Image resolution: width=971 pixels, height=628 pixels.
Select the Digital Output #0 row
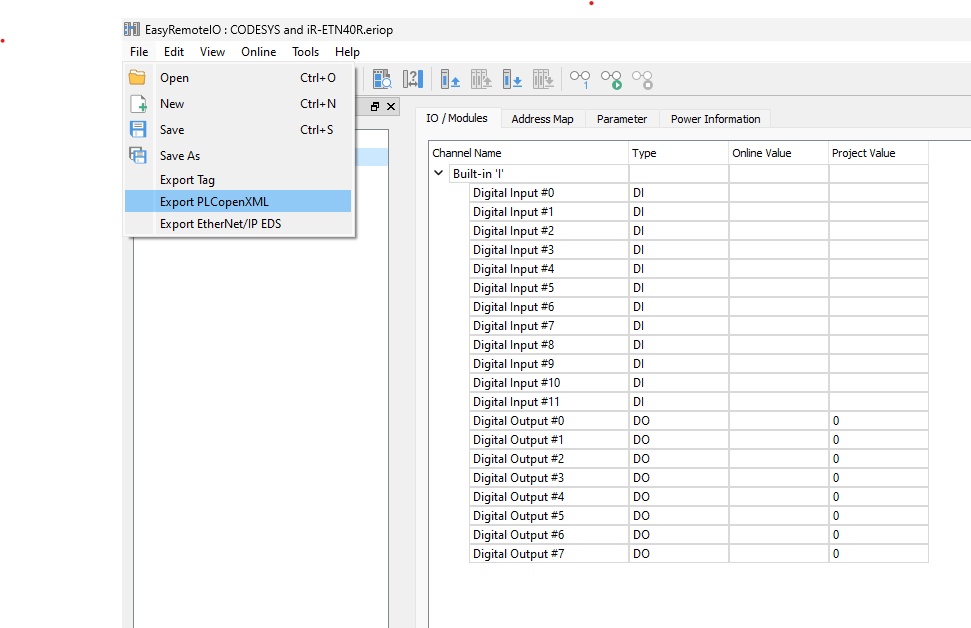(699, 421)
